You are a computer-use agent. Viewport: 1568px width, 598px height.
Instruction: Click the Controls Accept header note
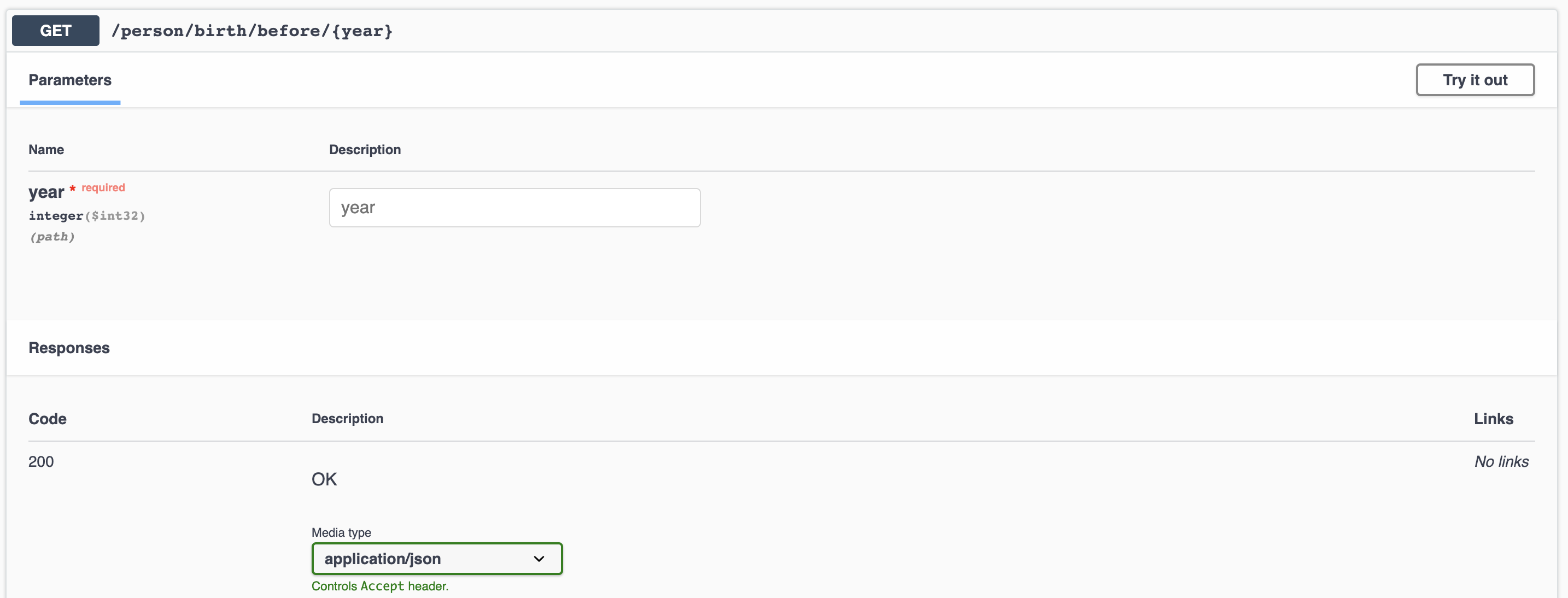click(x=380, y=586)
